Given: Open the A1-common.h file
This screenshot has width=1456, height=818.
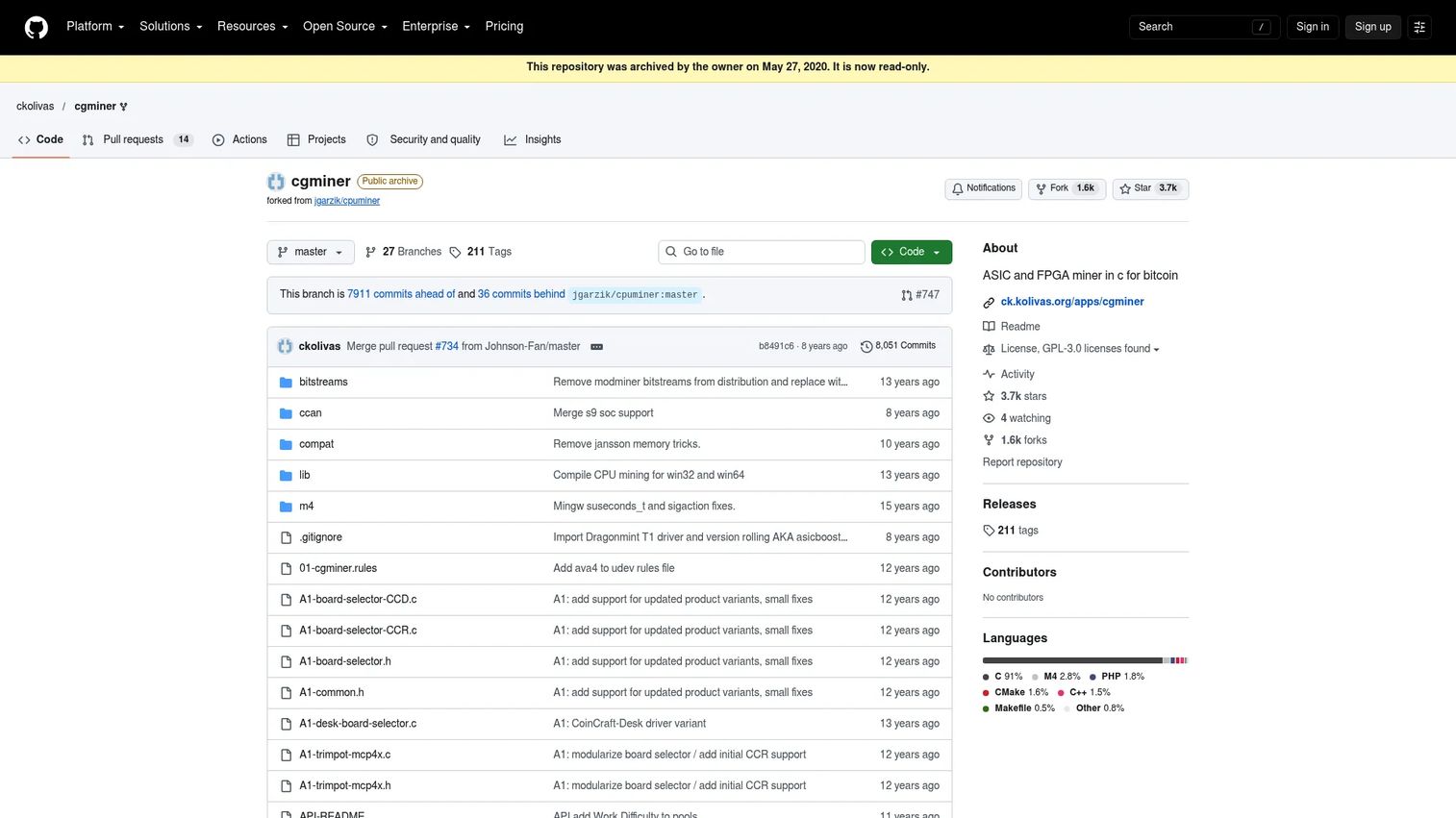Looking at the screenshot, I should 332,693.
